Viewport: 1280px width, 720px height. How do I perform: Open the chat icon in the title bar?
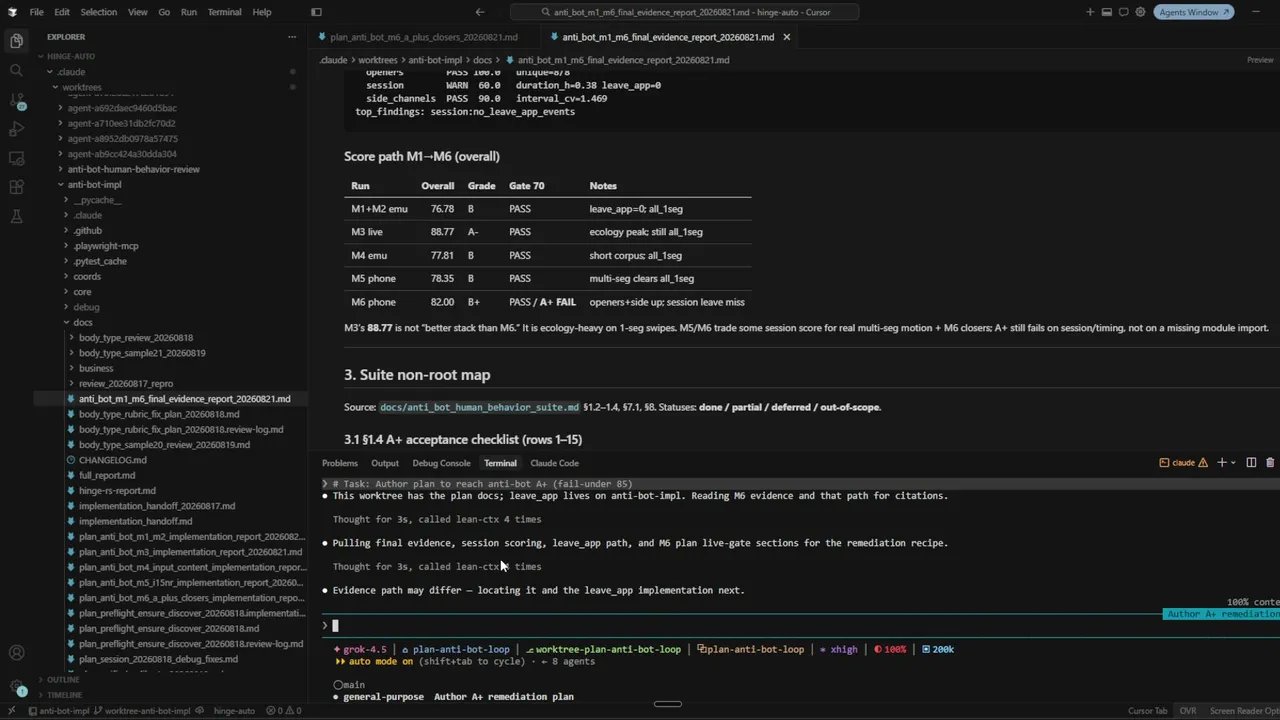click(x=1124, y=12)
